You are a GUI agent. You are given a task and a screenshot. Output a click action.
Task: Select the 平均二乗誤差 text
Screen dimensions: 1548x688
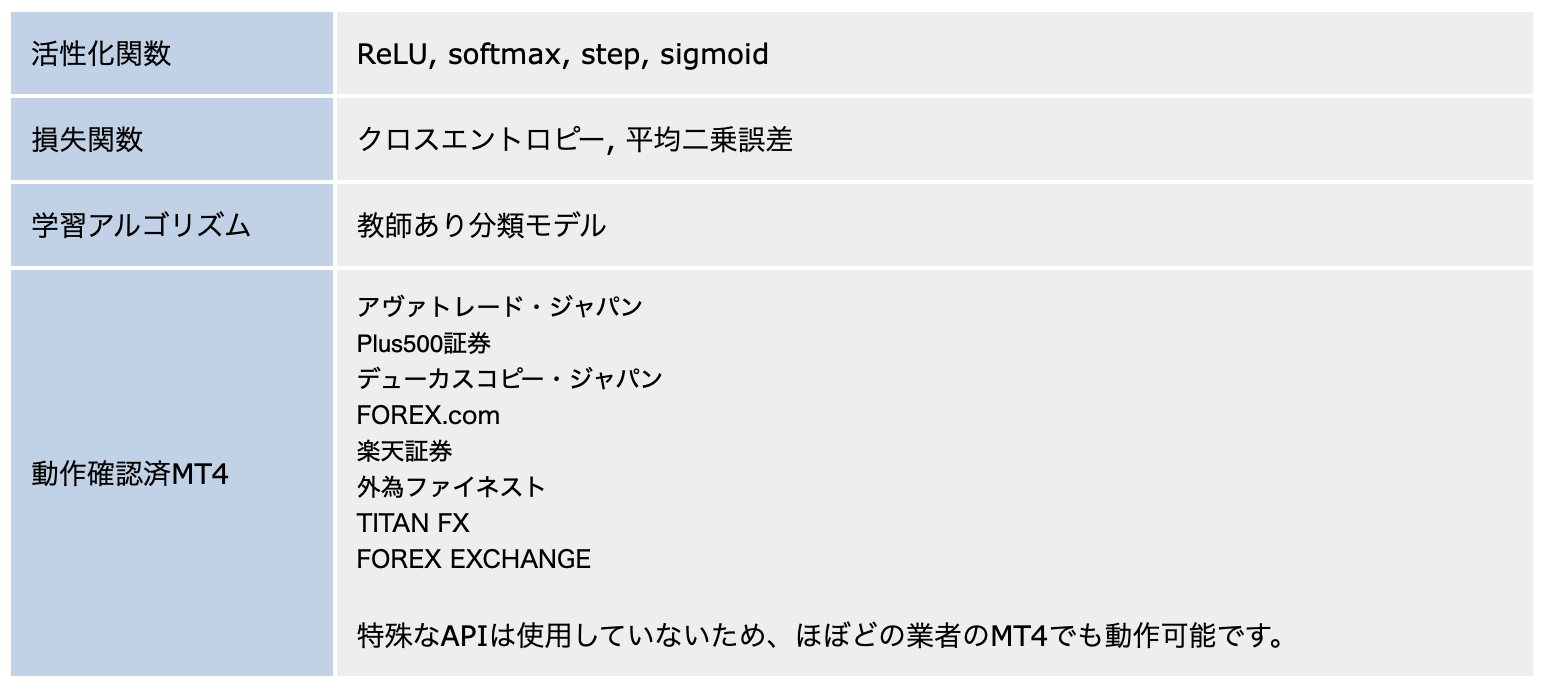point(709,140)
